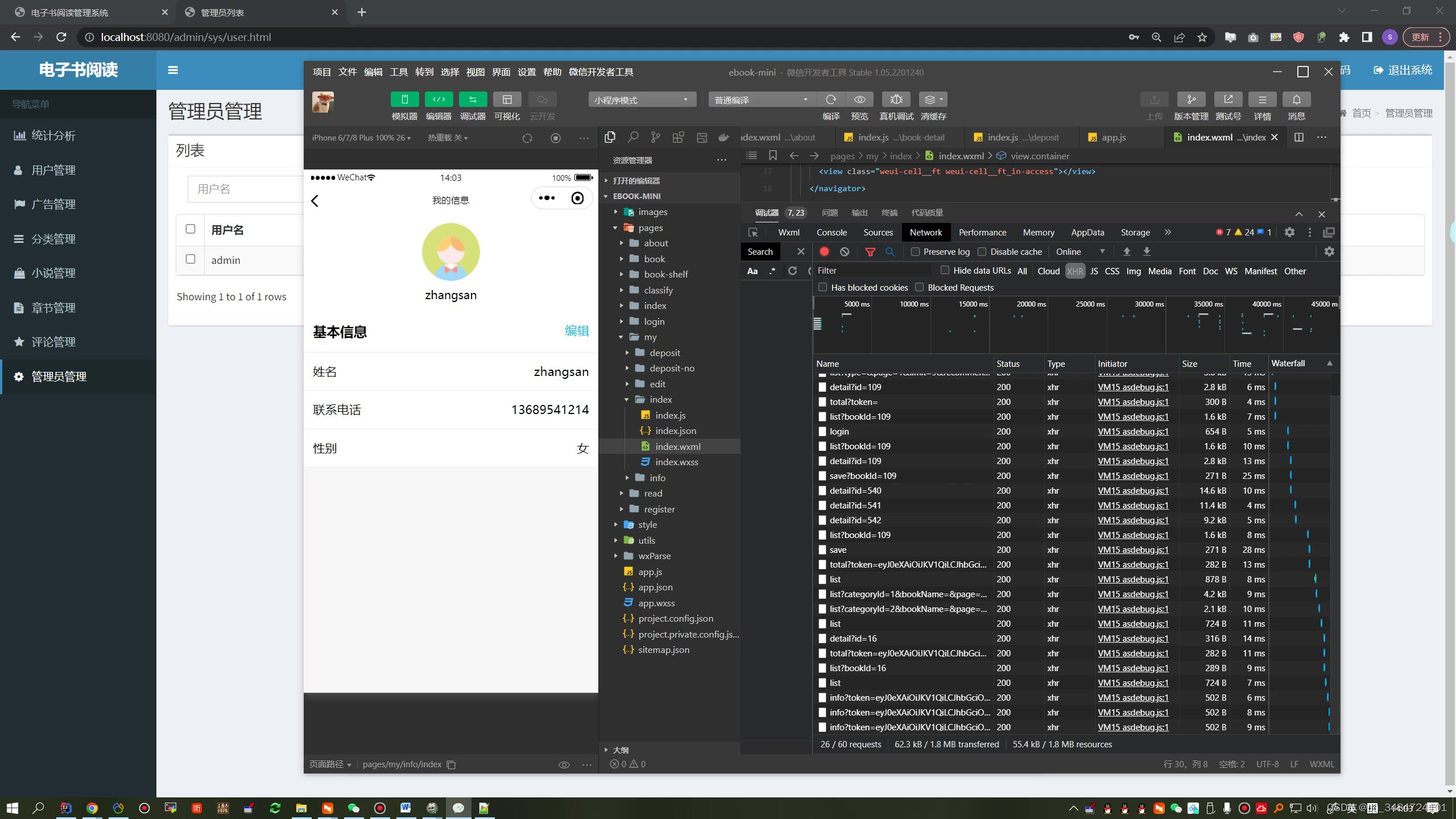Open the version management icon

1191,100
